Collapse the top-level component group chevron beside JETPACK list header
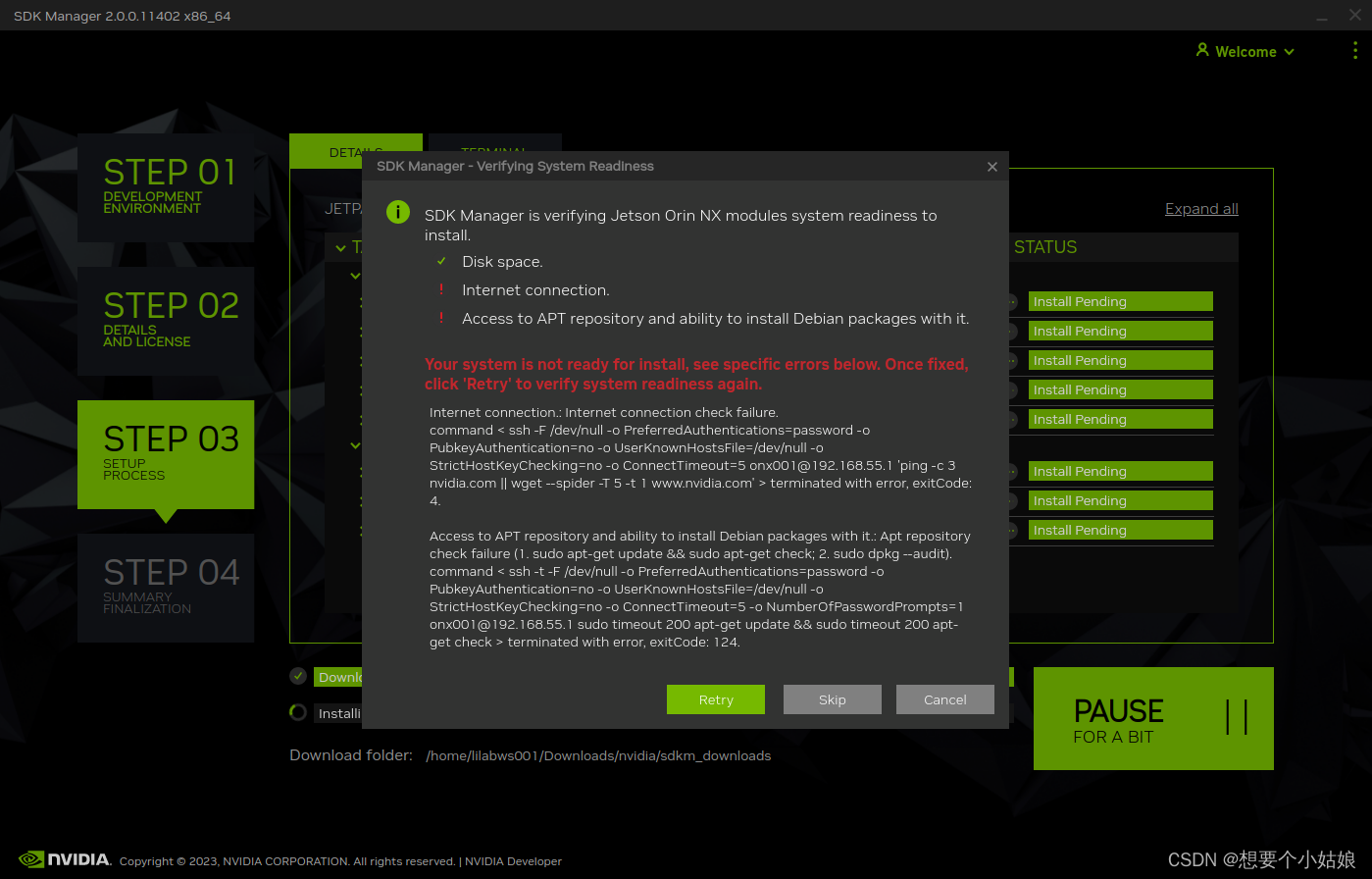The width and height of the screenshot is (1372, 879). click(x=341, y=248)
